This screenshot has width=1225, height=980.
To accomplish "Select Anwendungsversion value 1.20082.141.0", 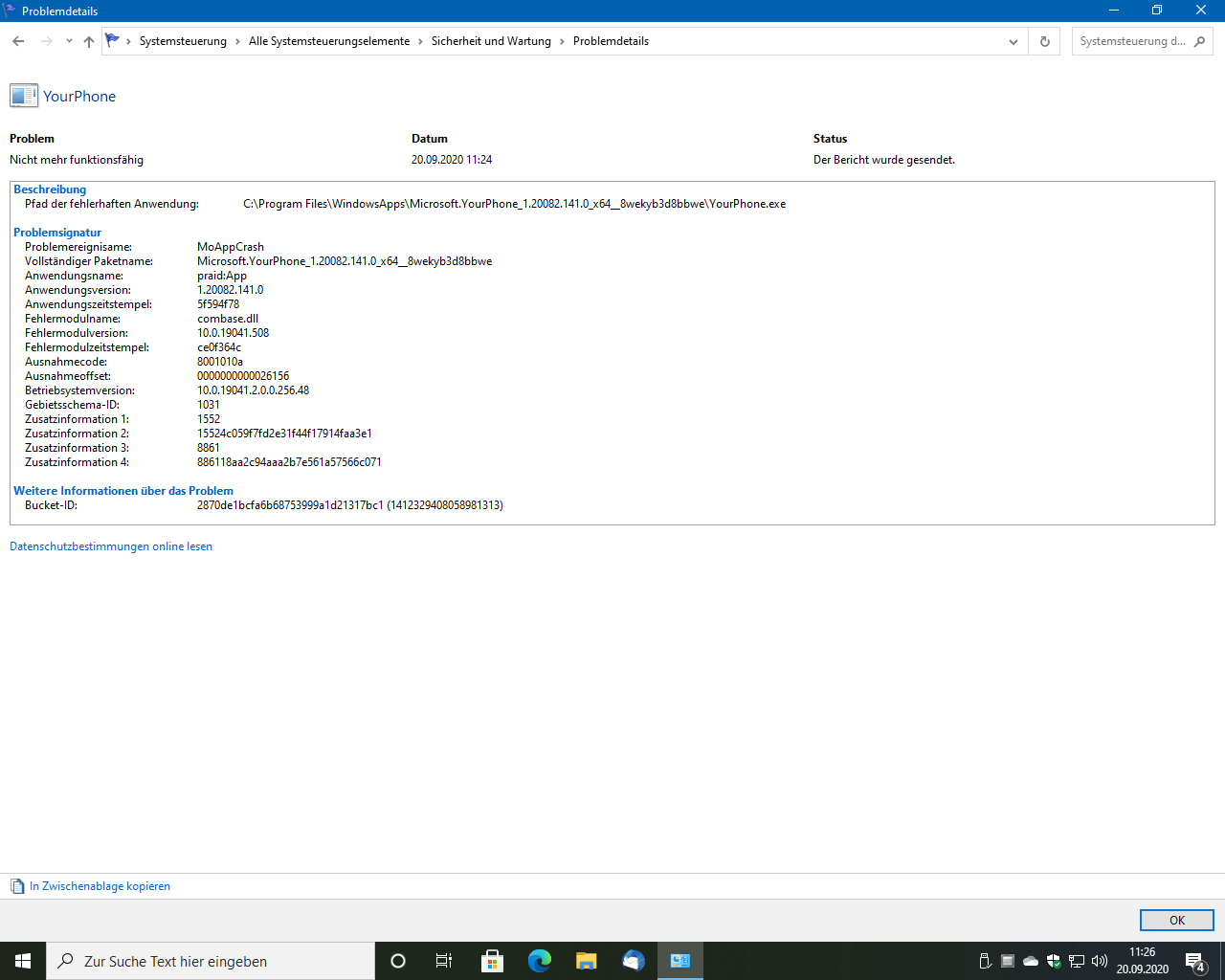I will click(231, 290).
